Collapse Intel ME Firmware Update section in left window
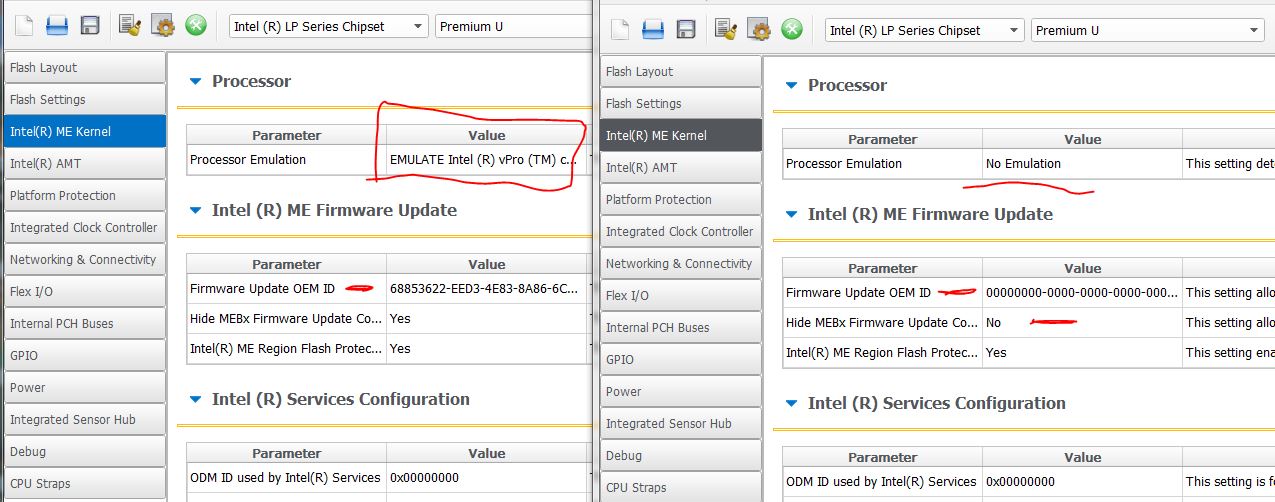 click(196, 211)
